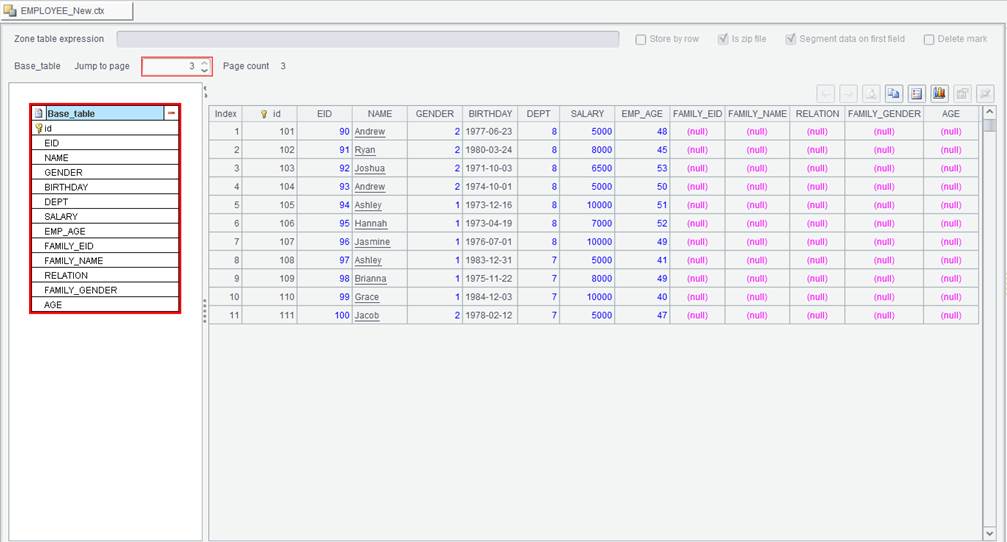Image resolution: width=1007 pixels, height=542 pixels.
Task: Select the FAMILY_NAME field in Base_table
Action: tap(105, 261)
